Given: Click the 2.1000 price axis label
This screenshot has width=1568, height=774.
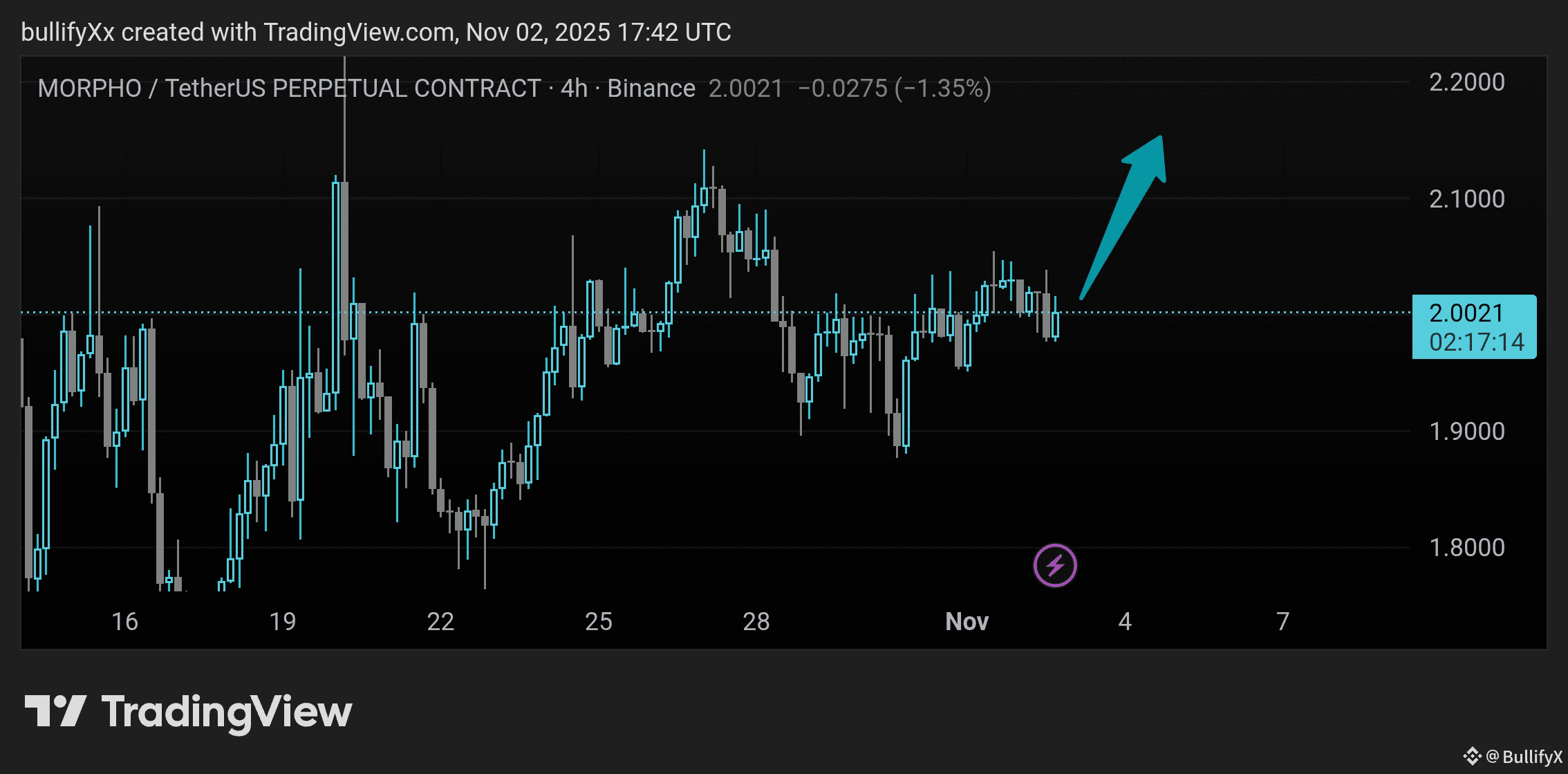Looking at the screenshot, I should [x=1466, y=199].
